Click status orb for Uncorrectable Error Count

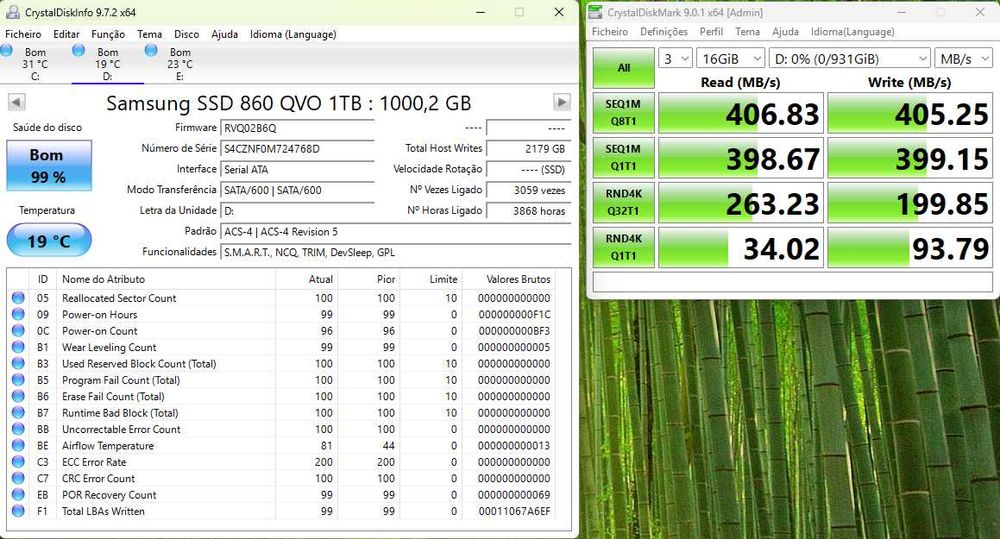point(18,429)
